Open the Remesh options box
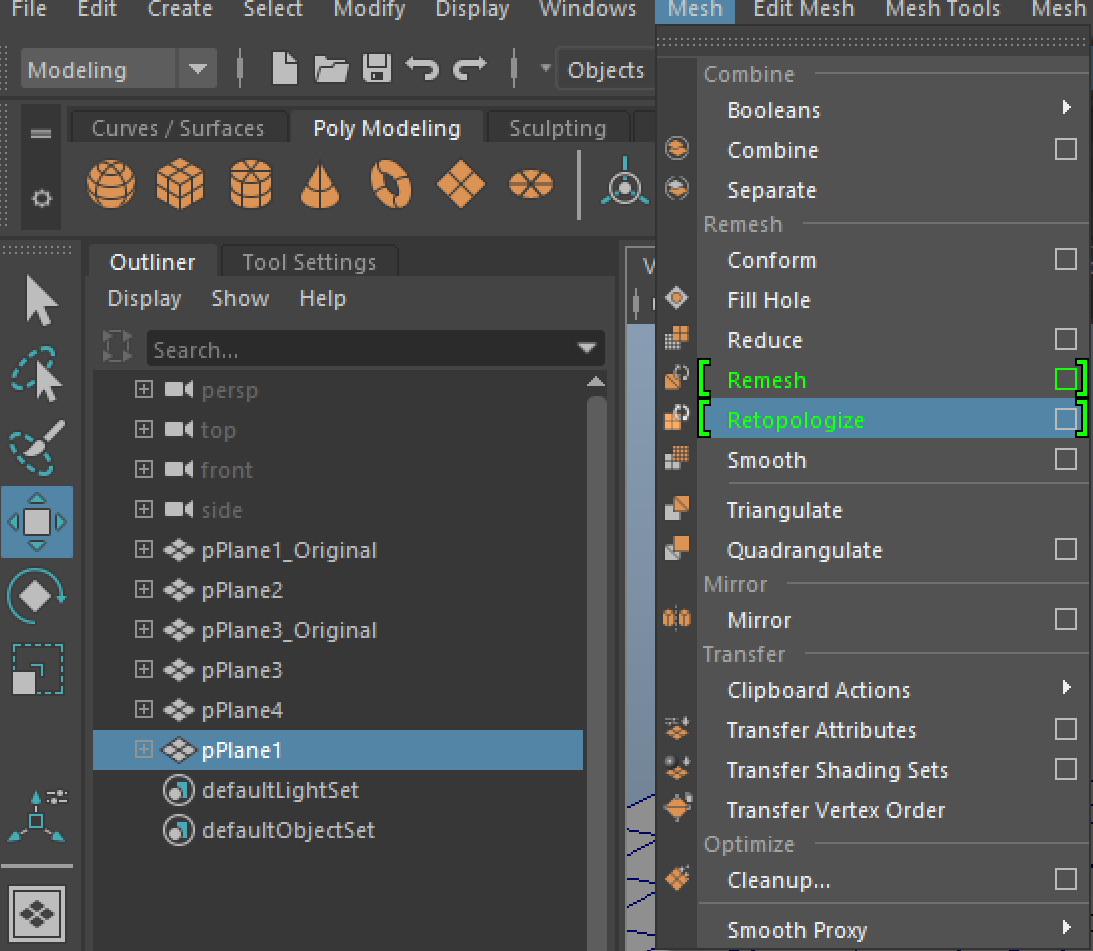The height and width of the screenshot is (951, 1093). click(x=1068, y=380)
